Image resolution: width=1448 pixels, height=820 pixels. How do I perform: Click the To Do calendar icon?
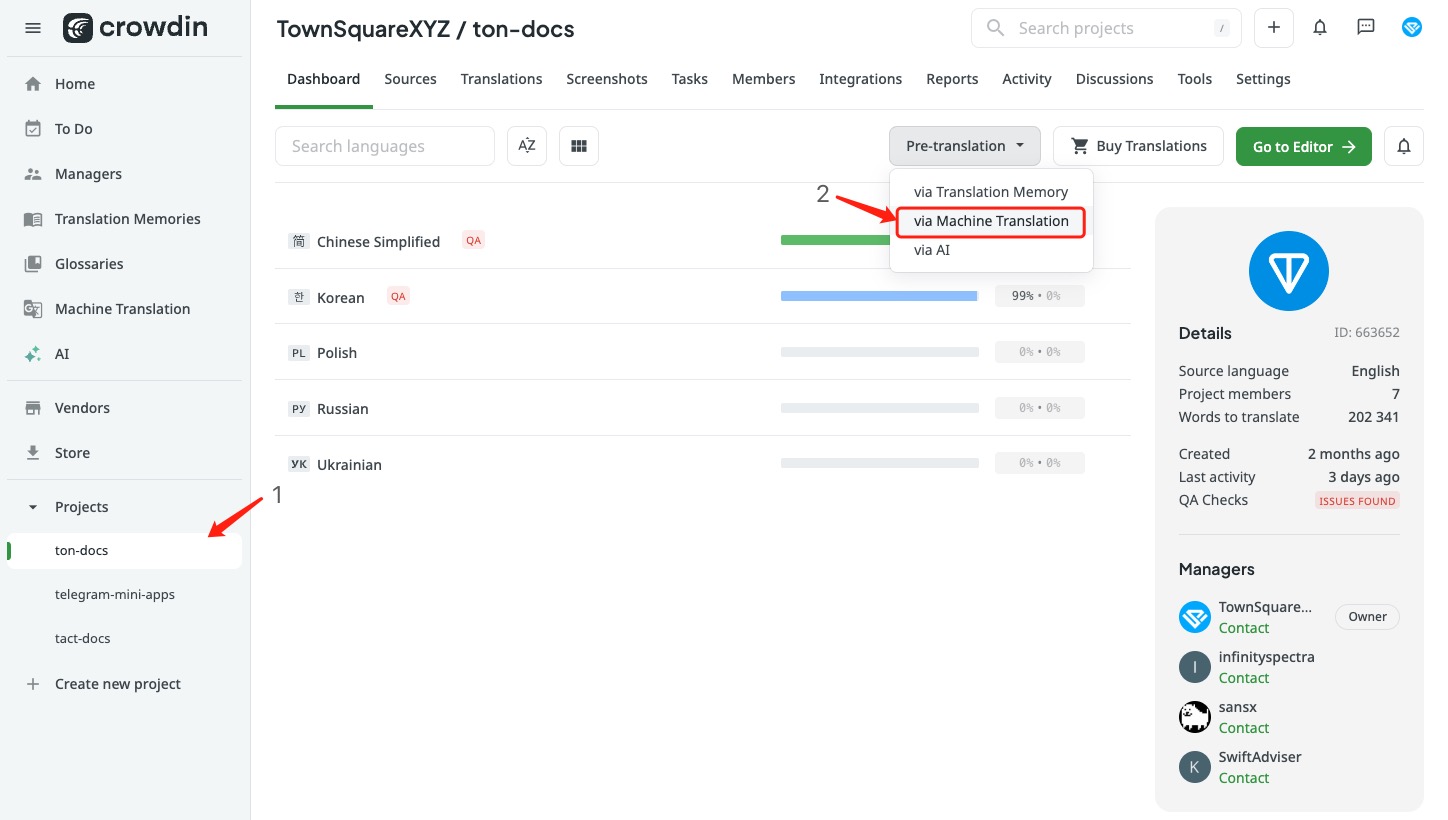click(x=33, y=129)
